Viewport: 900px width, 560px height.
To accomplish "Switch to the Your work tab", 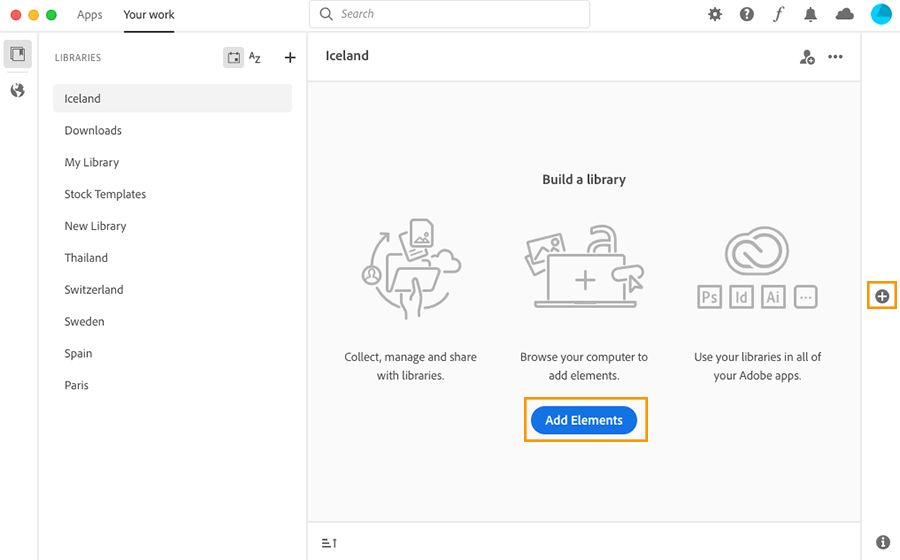I will tap(148, 15).
